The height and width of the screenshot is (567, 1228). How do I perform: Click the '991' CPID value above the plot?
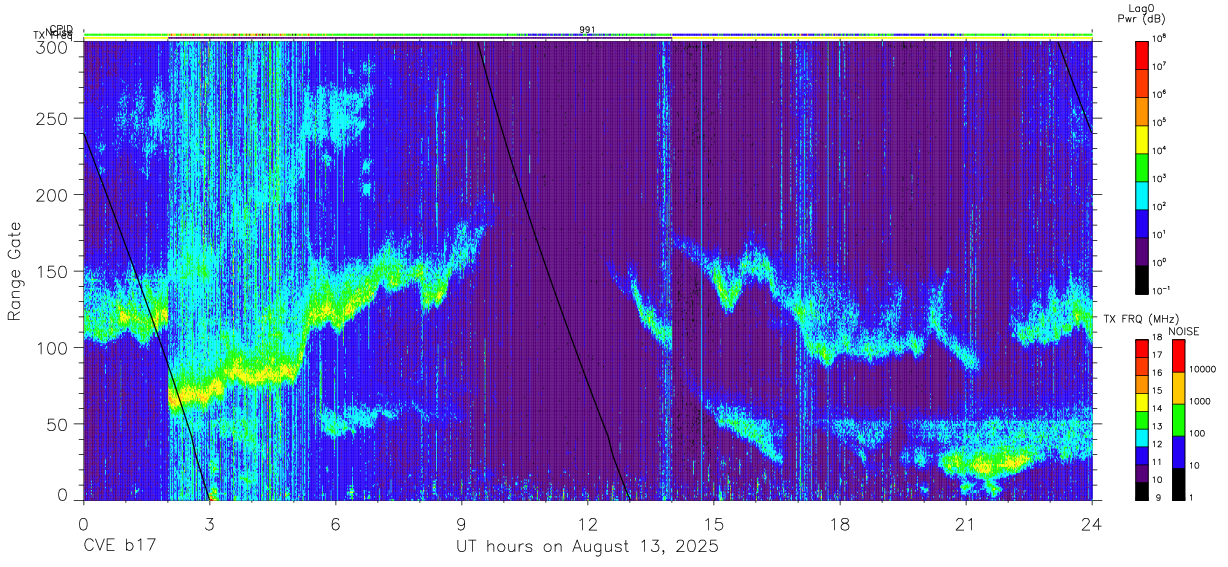pyautogui.click(x=587, y=29)
